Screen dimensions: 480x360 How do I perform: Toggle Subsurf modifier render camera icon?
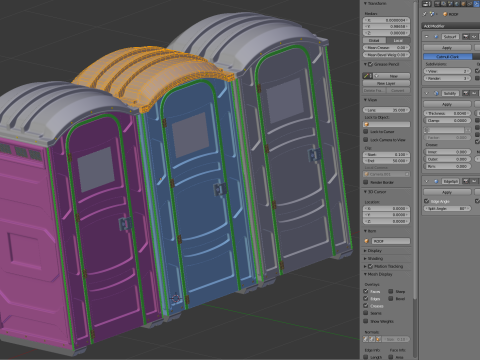click(465, 36)
